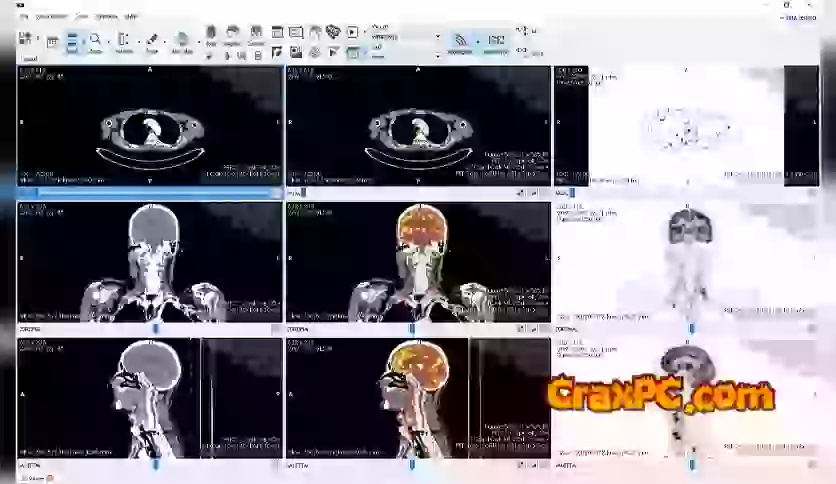Select the axial CT chest viewport
836x484 pixels.
150,126
